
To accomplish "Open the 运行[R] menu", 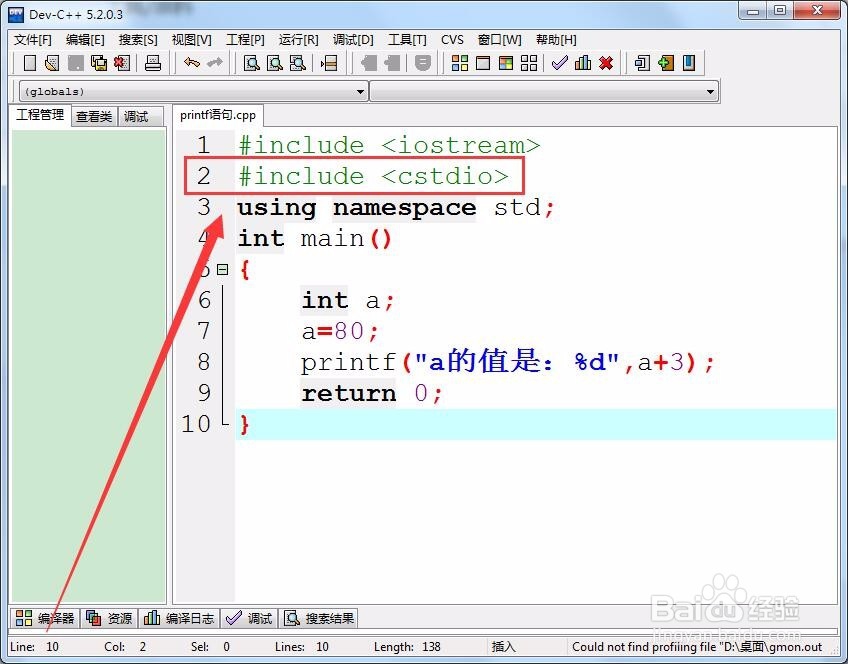I will [x=299, y=40].
